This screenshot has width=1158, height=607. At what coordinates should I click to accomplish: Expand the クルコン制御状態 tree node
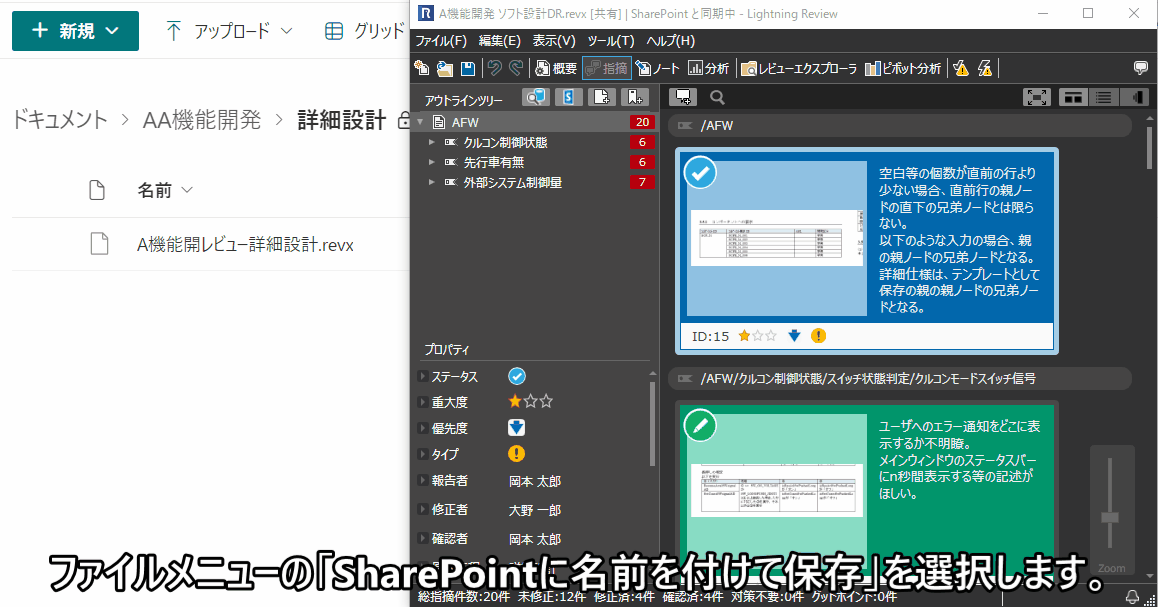[432, 142]
